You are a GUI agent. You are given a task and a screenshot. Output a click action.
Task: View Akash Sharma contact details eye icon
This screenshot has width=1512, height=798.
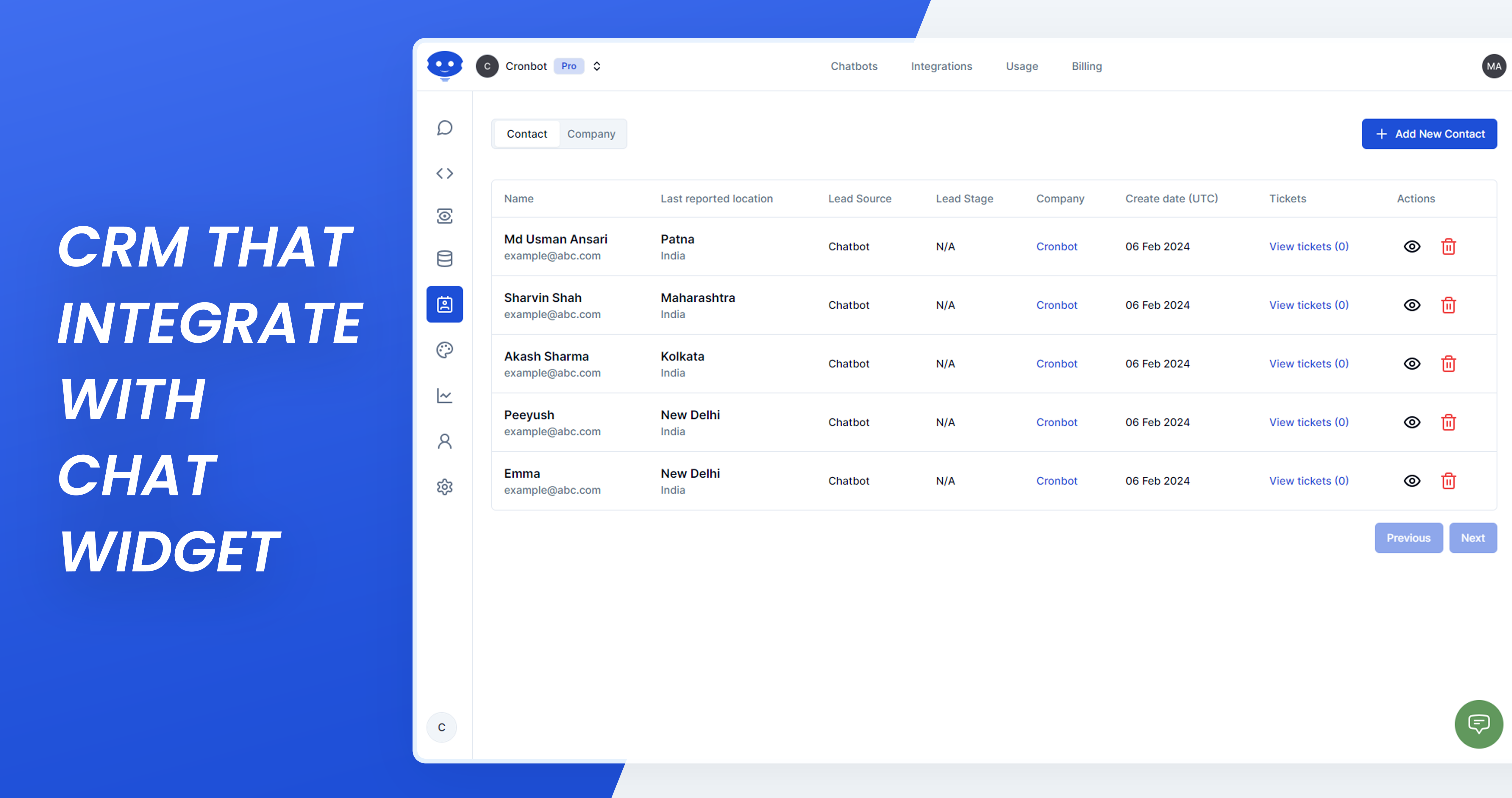1412,364
